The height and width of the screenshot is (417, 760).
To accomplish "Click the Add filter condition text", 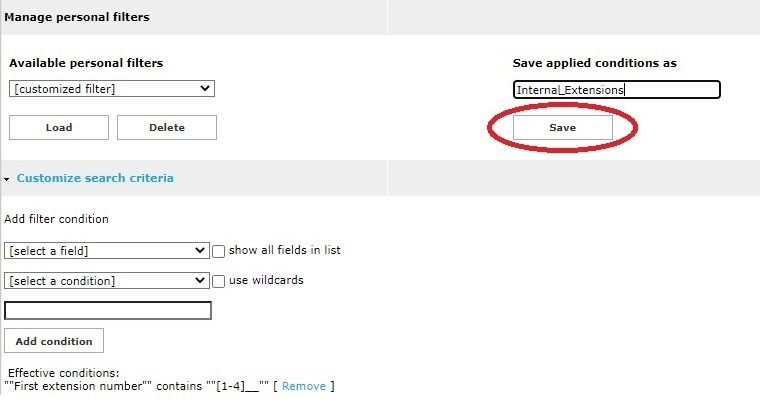I will click(57, 219).
